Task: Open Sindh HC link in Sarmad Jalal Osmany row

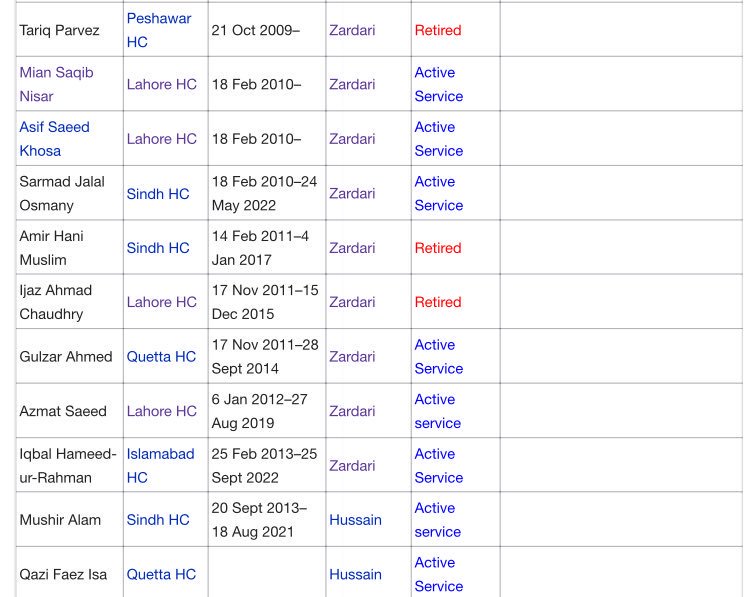Action: pos(157,193)
